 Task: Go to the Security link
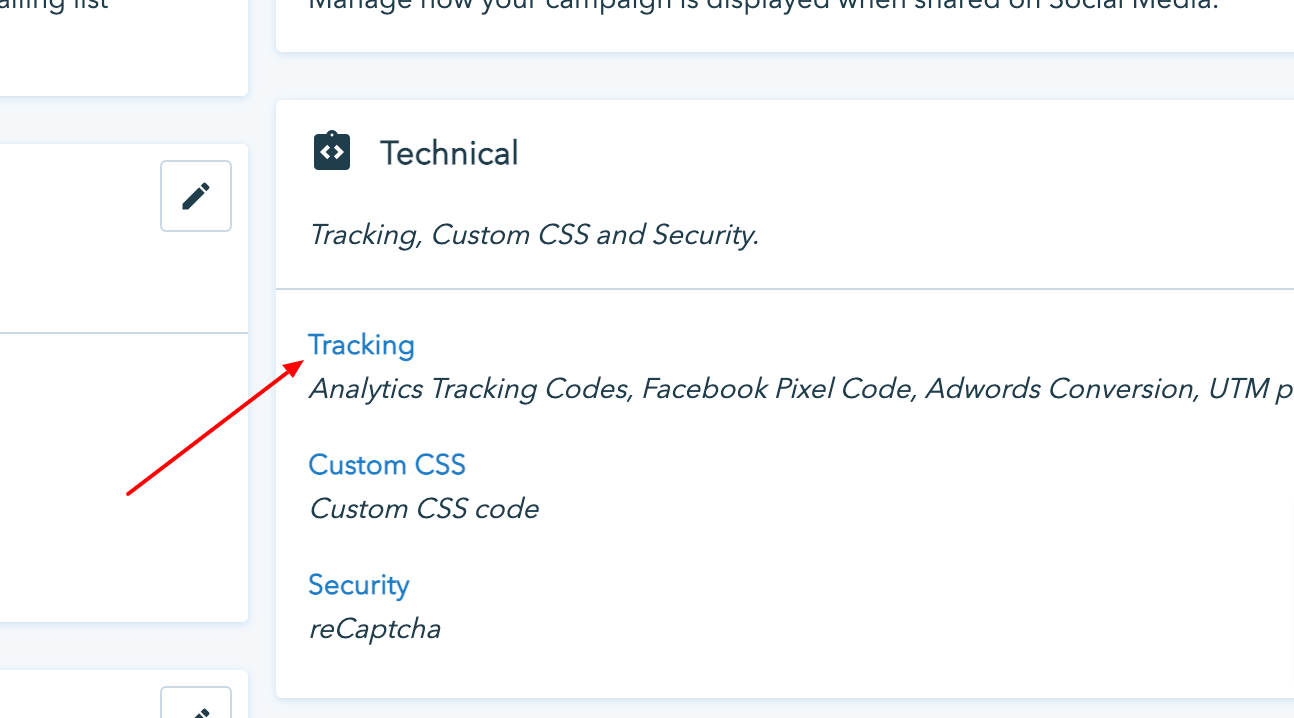(x=359, y=585)
